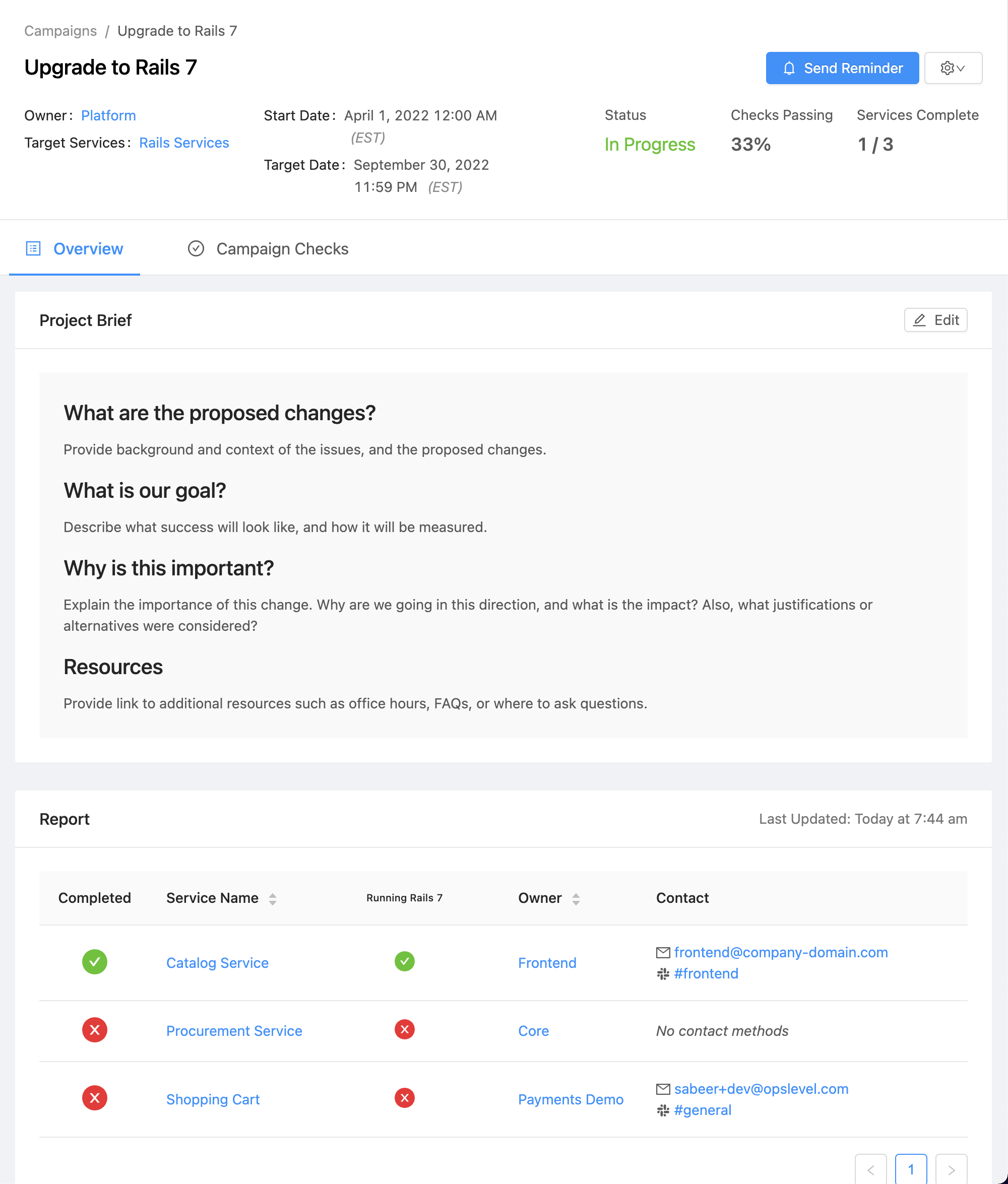Viewport: 1008px width, 1184px height.
Task: Open Catalog Service link
Action: click(x=217, y=963)
